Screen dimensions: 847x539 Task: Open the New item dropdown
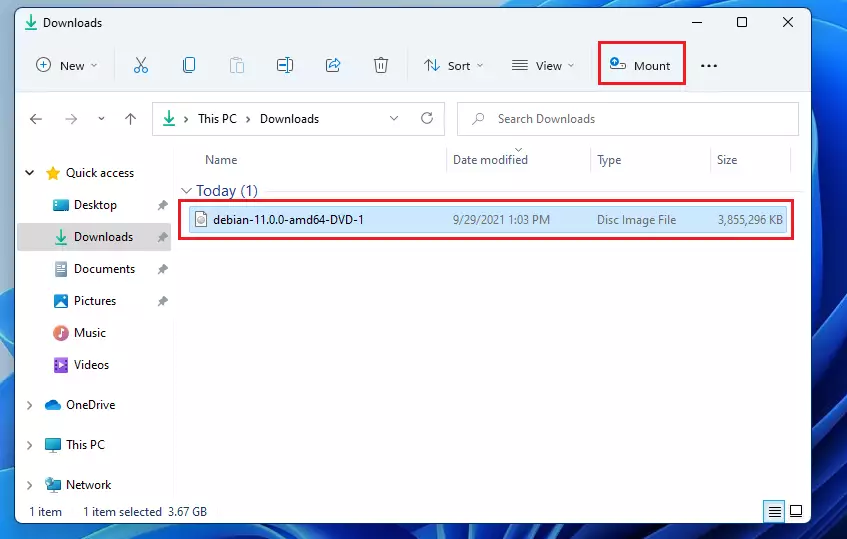[66, 65]
